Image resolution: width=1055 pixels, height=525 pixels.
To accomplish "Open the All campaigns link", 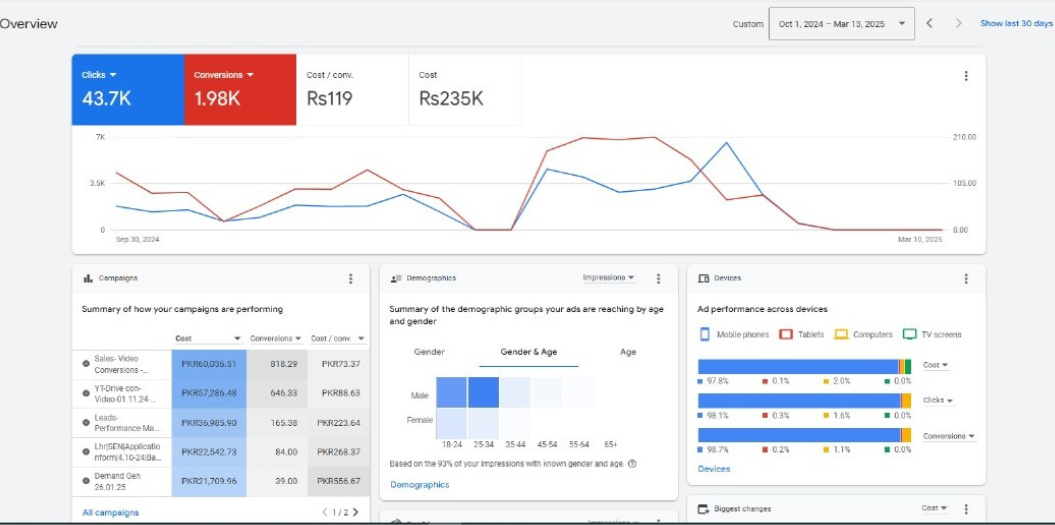I will coord(110,513).
